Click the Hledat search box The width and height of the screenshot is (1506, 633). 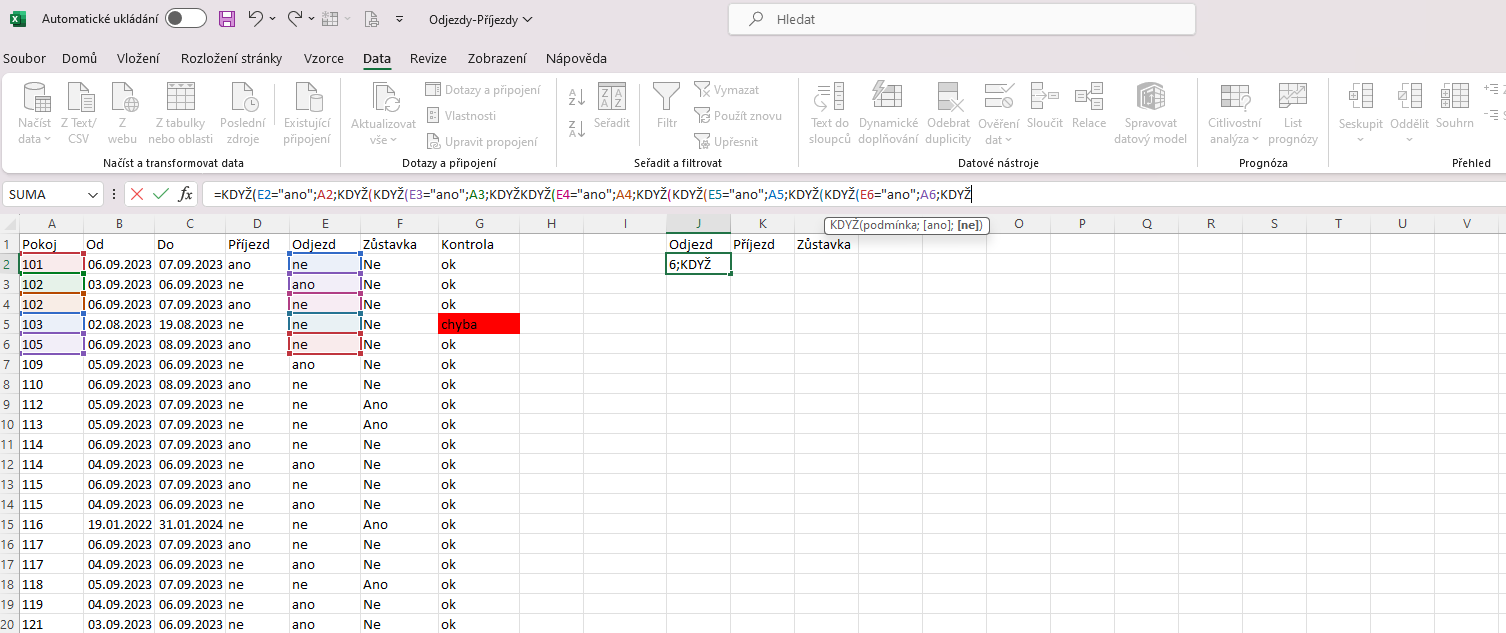[961, 19]
